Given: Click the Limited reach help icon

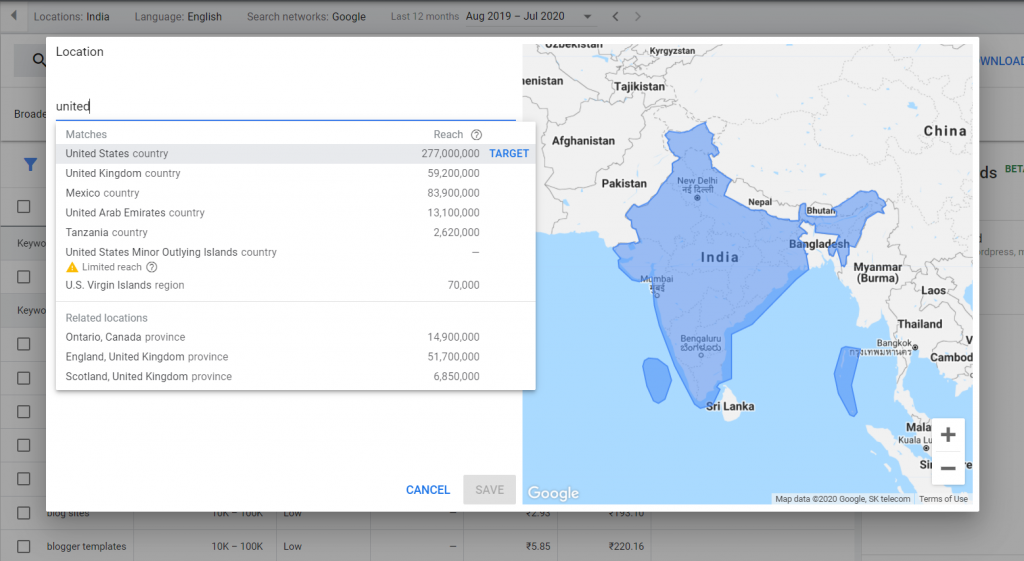Looking at the screenshot, I should (x=152, y=267).
